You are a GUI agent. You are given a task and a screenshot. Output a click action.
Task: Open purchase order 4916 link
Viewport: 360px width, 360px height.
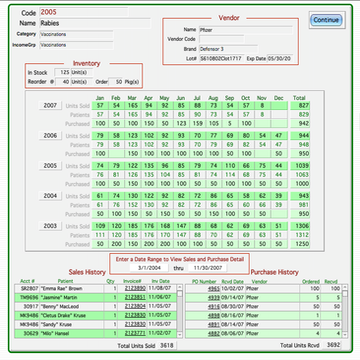(x=214, y=306)
